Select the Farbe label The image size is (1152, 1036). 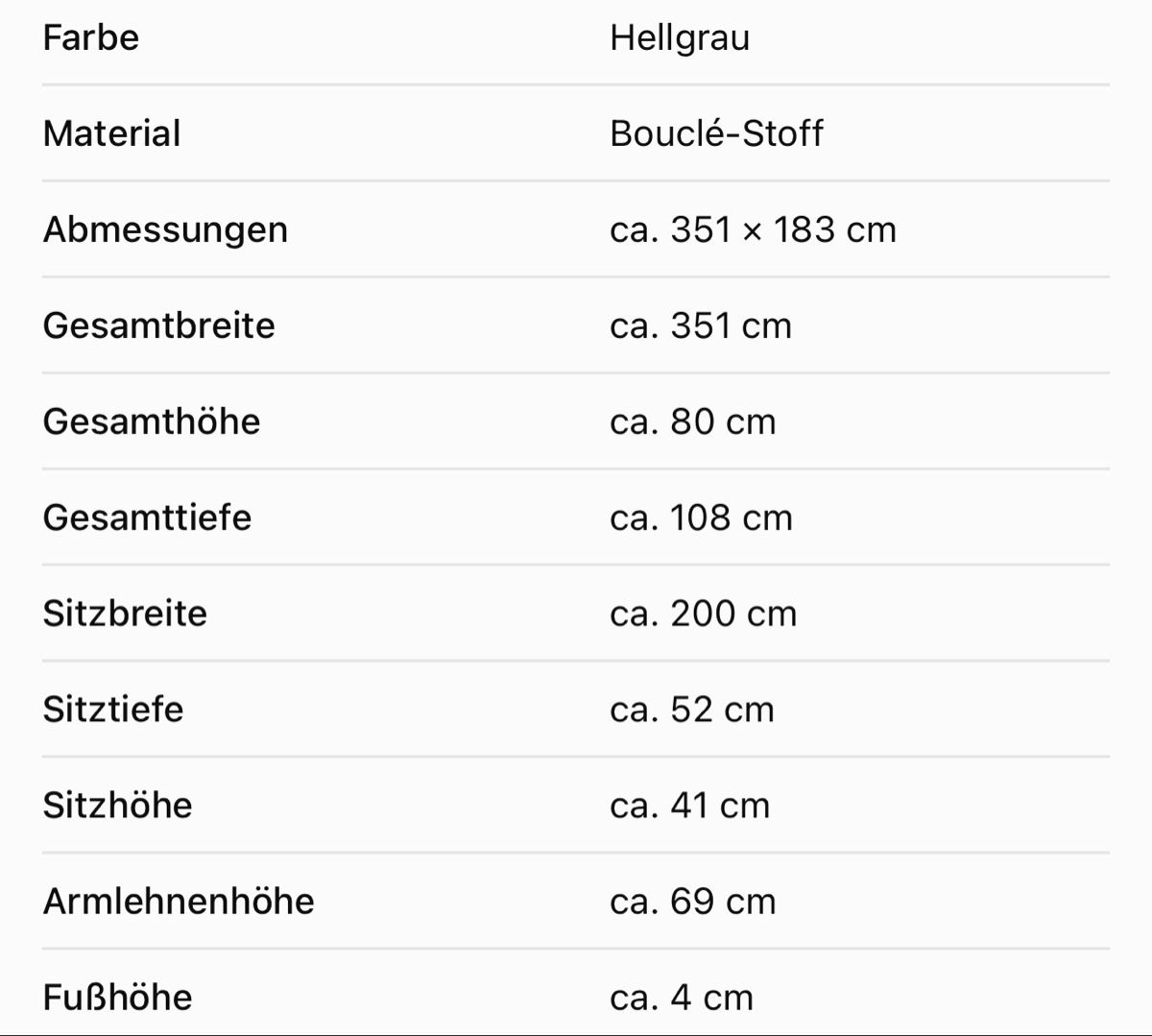coord(91,37)
